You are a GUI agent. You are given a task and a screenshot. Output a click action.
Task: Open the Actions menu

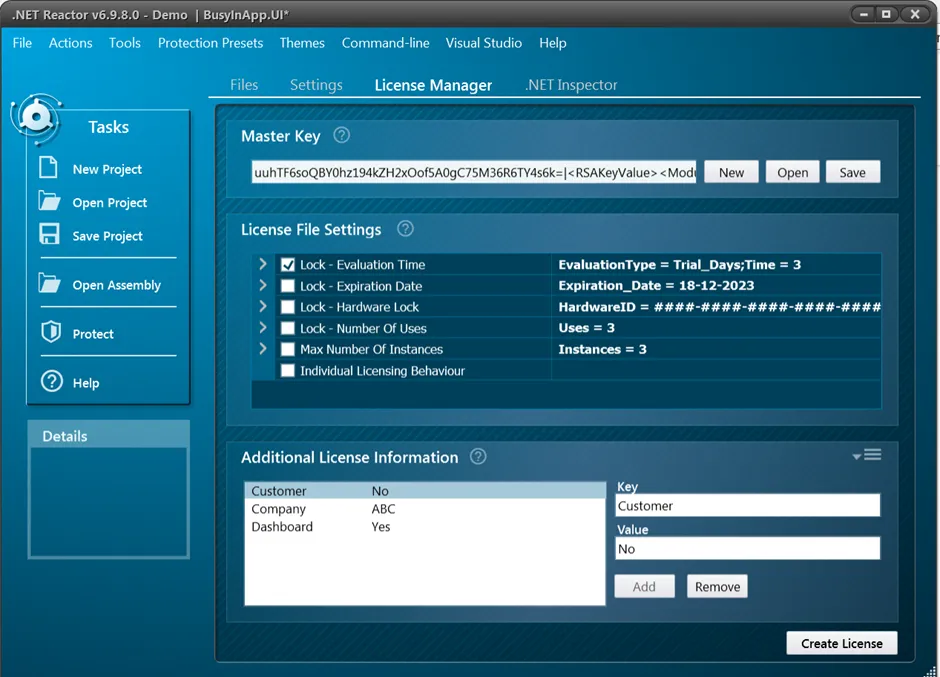[71, 43]
